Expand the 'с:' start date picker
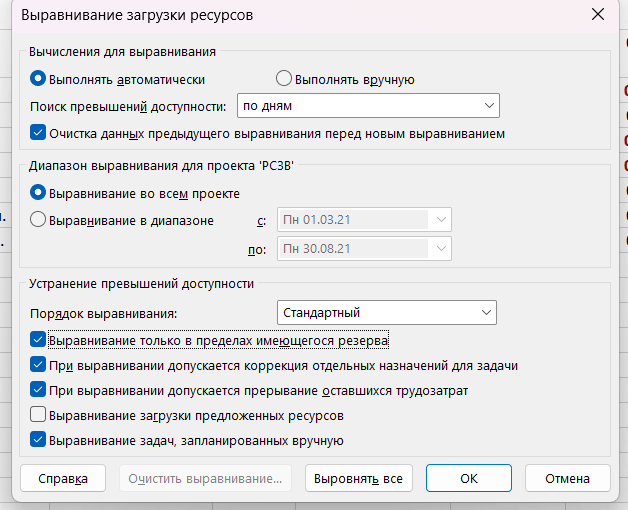The width and height of the screenshot is (628, 510). [x=441, y=220]
